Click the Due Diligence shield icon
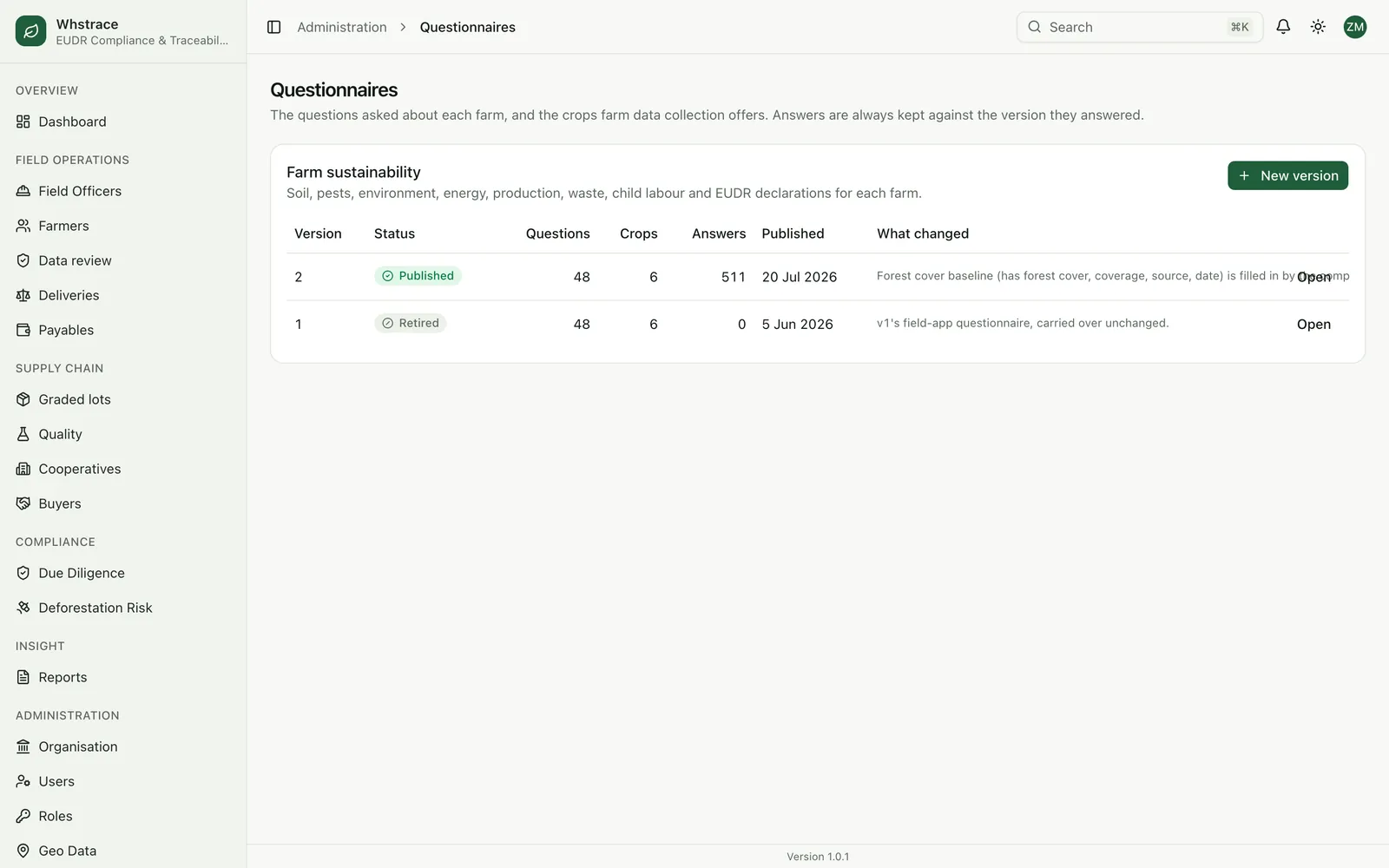This screenshot has width=1389, height=868. pyautogui.click(x=23, y=573)
